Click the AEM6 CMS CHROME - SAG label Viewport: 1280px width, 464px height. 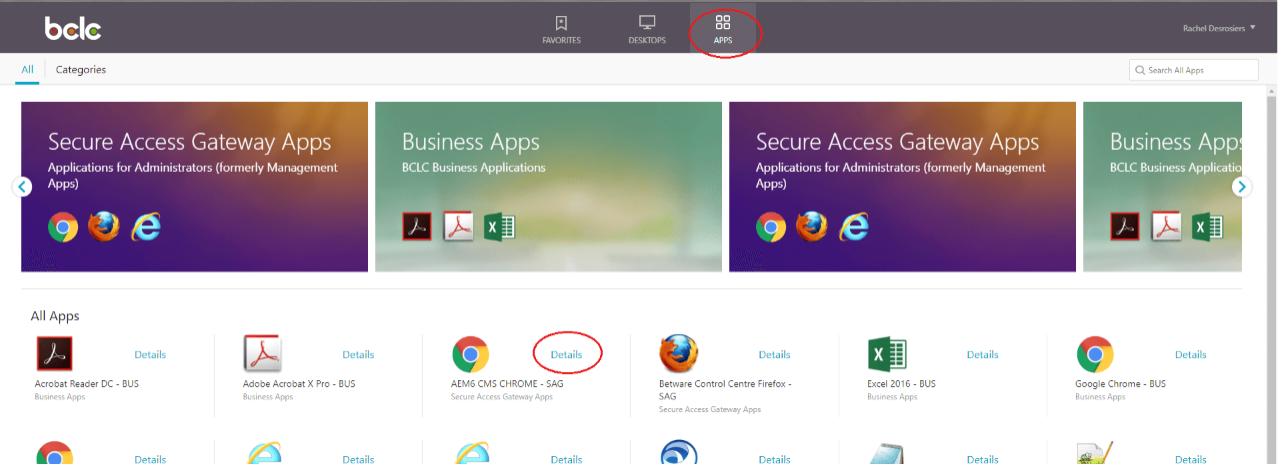click(507, 384)
